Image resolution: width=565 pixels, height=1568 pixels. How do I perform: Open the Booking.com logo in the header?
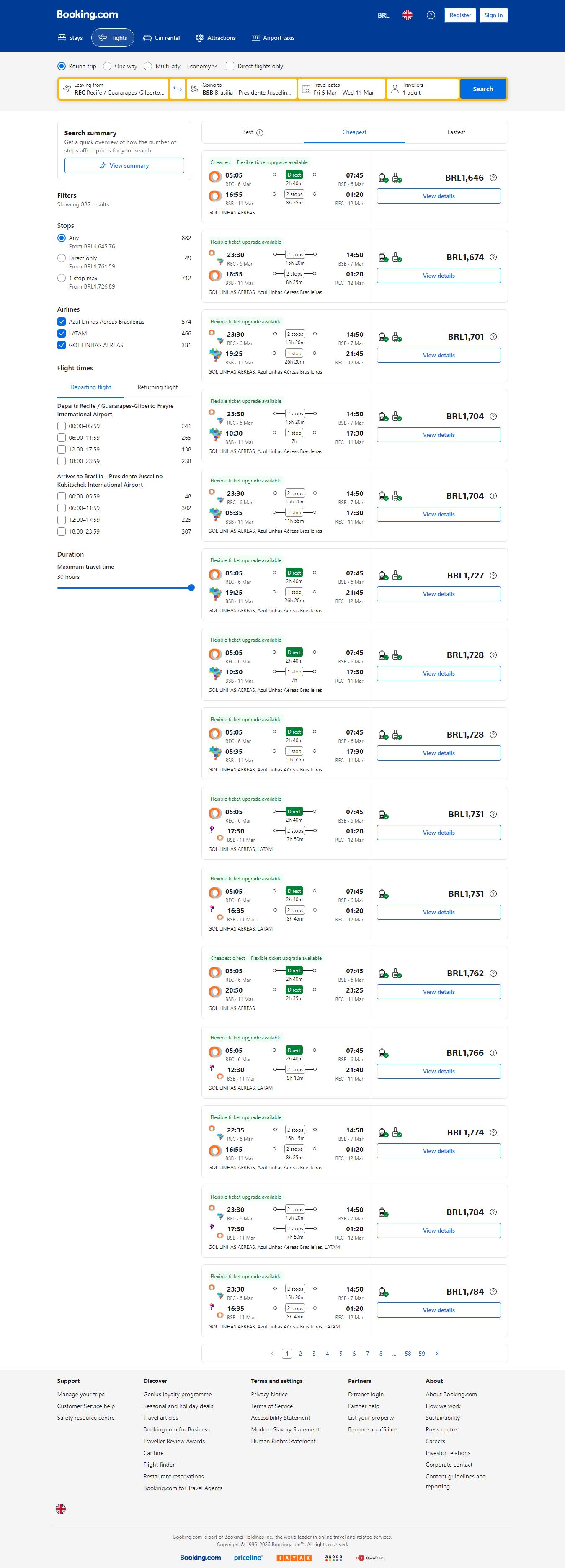tap(87, 15)
